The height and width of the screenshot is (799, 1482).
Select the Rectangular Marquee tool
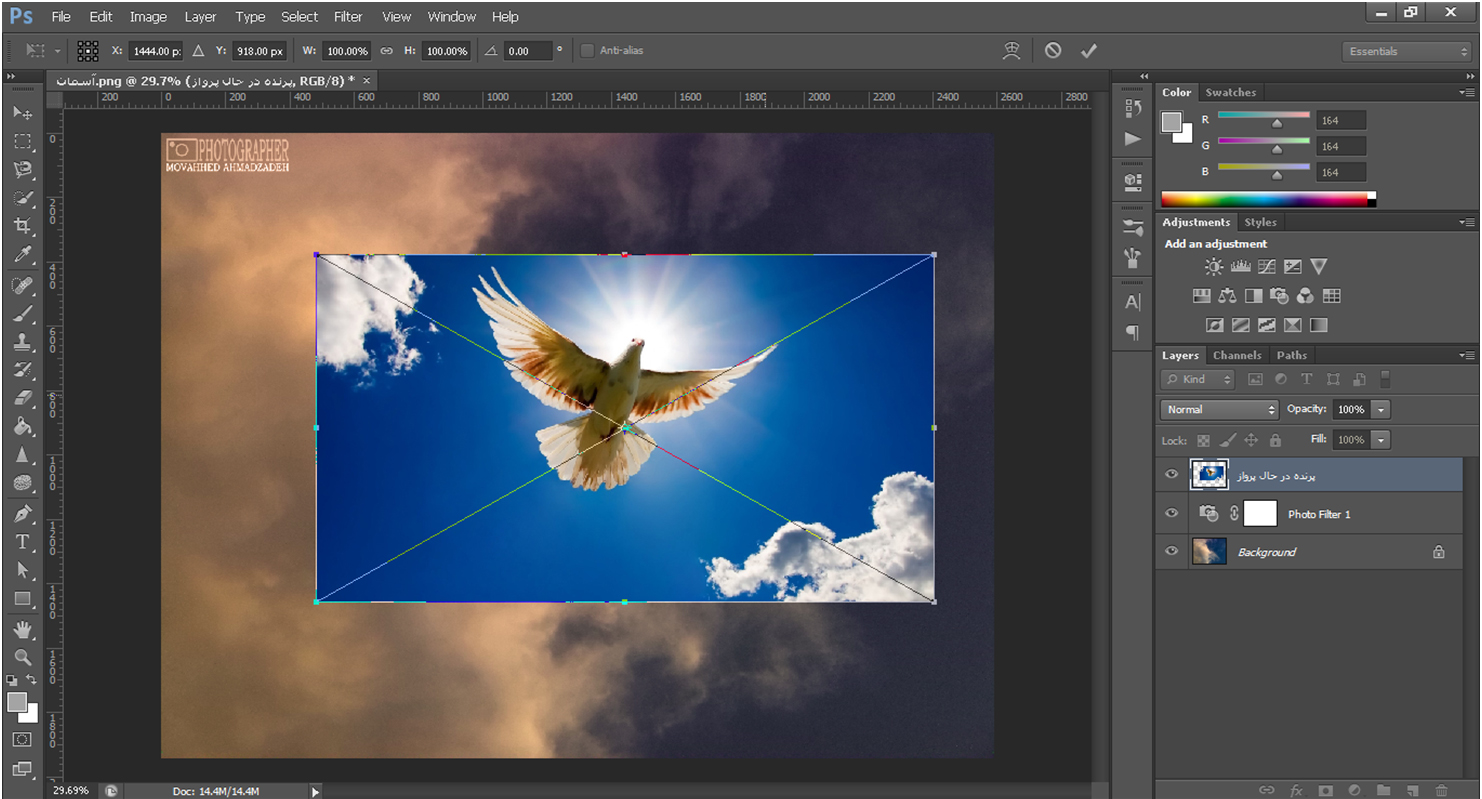point(23,142)
